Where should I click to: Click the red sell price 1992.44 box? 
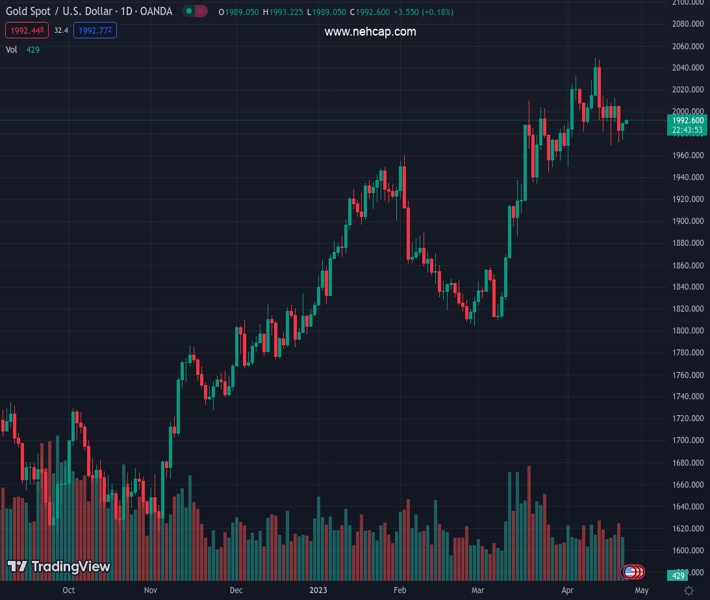[24, 31]
